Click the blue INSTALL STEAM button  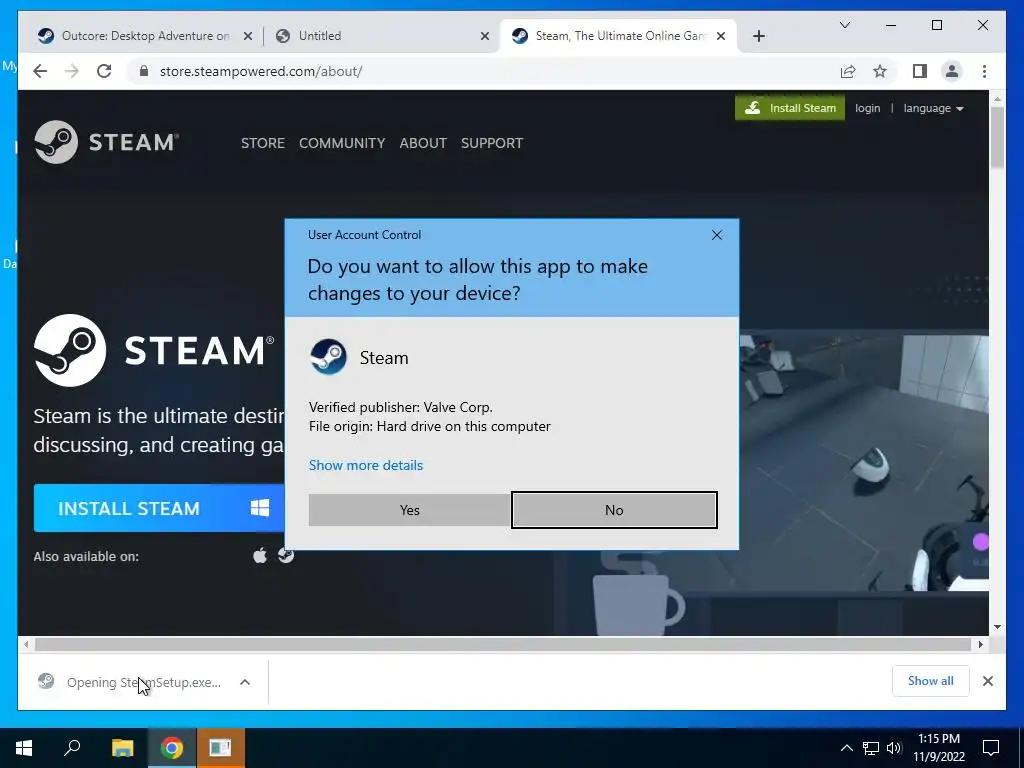click(x=159, y=508)
